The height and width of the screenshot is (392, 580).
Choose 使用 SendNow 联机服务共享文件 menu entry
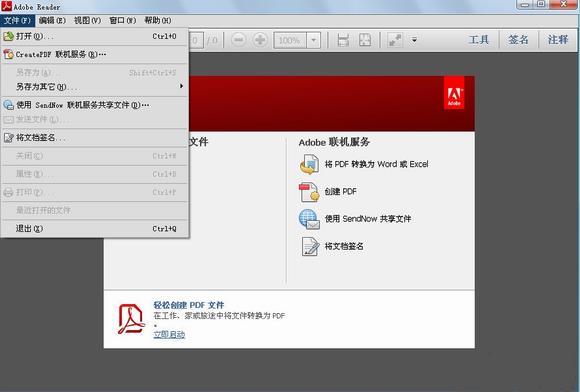click(x=95, y=105)
